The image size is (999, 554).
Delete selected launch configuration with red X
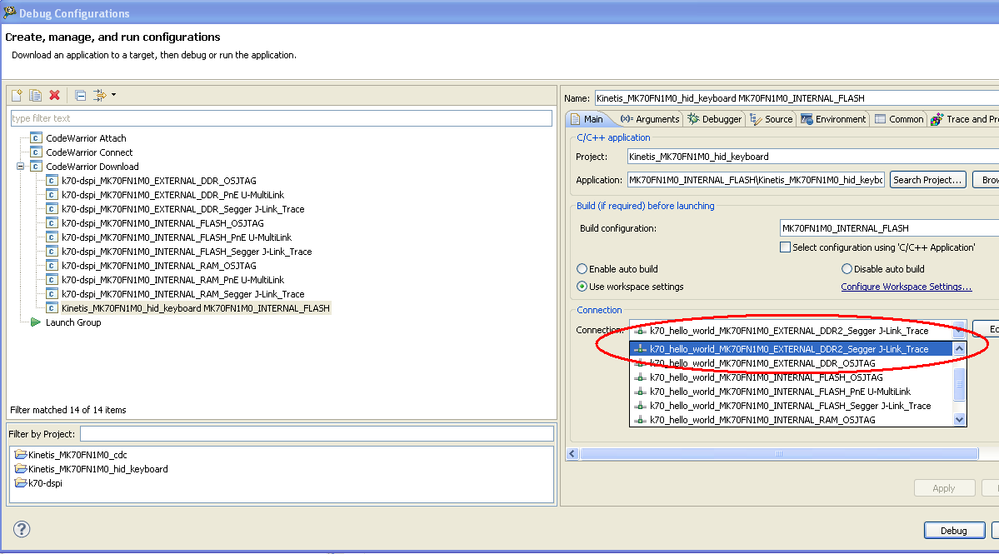click(x=55, y=96)
